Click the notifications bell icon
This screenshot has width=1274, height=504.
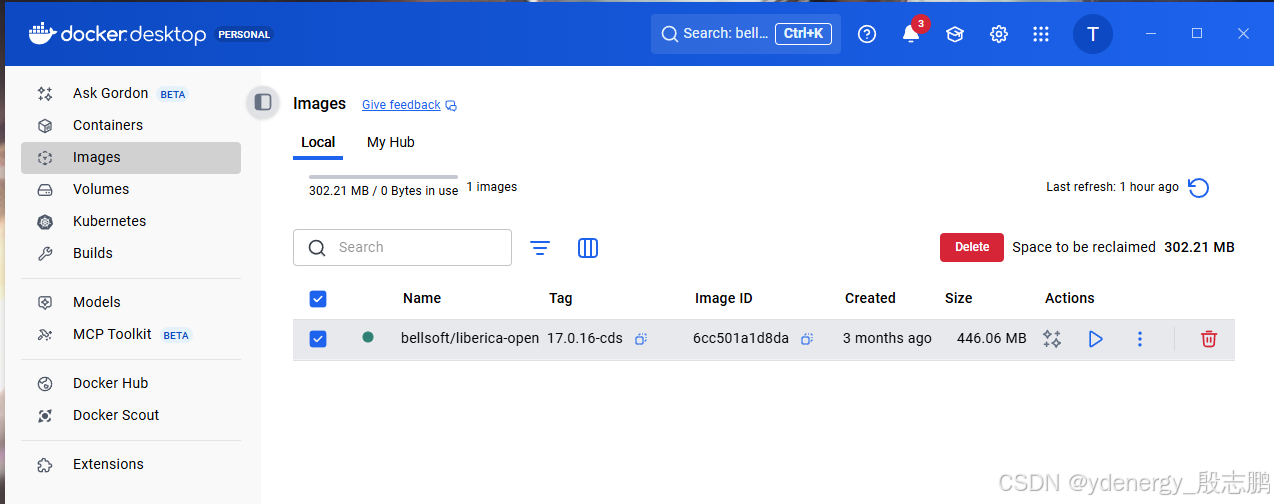910,34
